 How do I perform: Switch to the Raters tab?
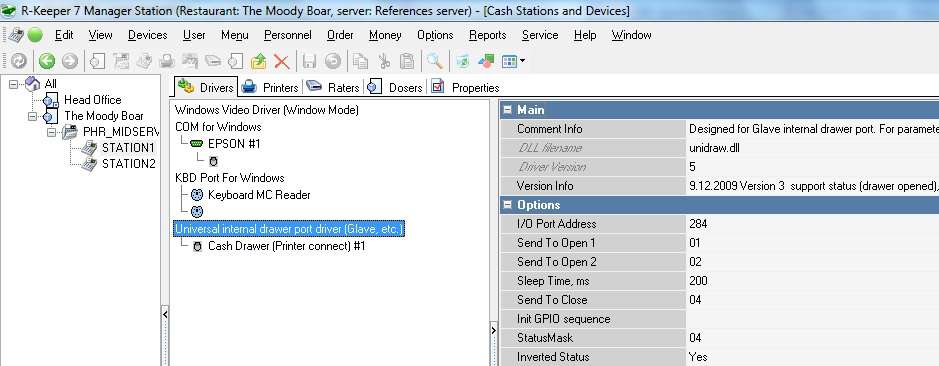pyautogui.click(x=333, y=87)
